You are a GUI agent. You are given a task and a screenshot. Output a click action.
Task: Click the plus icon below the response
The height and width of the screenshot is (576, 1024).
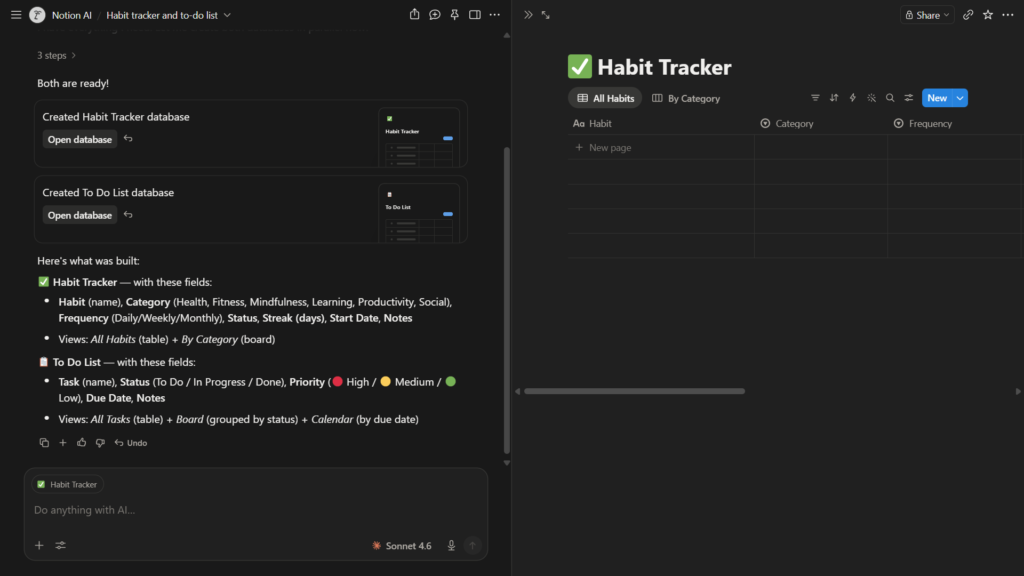pyautogui.click(x=63, y=443)
